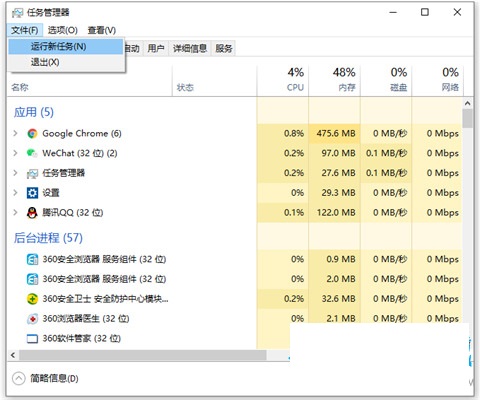Maximize the Task Manager window
This screenshot has width=480, height=400.
tap(425, 12)
